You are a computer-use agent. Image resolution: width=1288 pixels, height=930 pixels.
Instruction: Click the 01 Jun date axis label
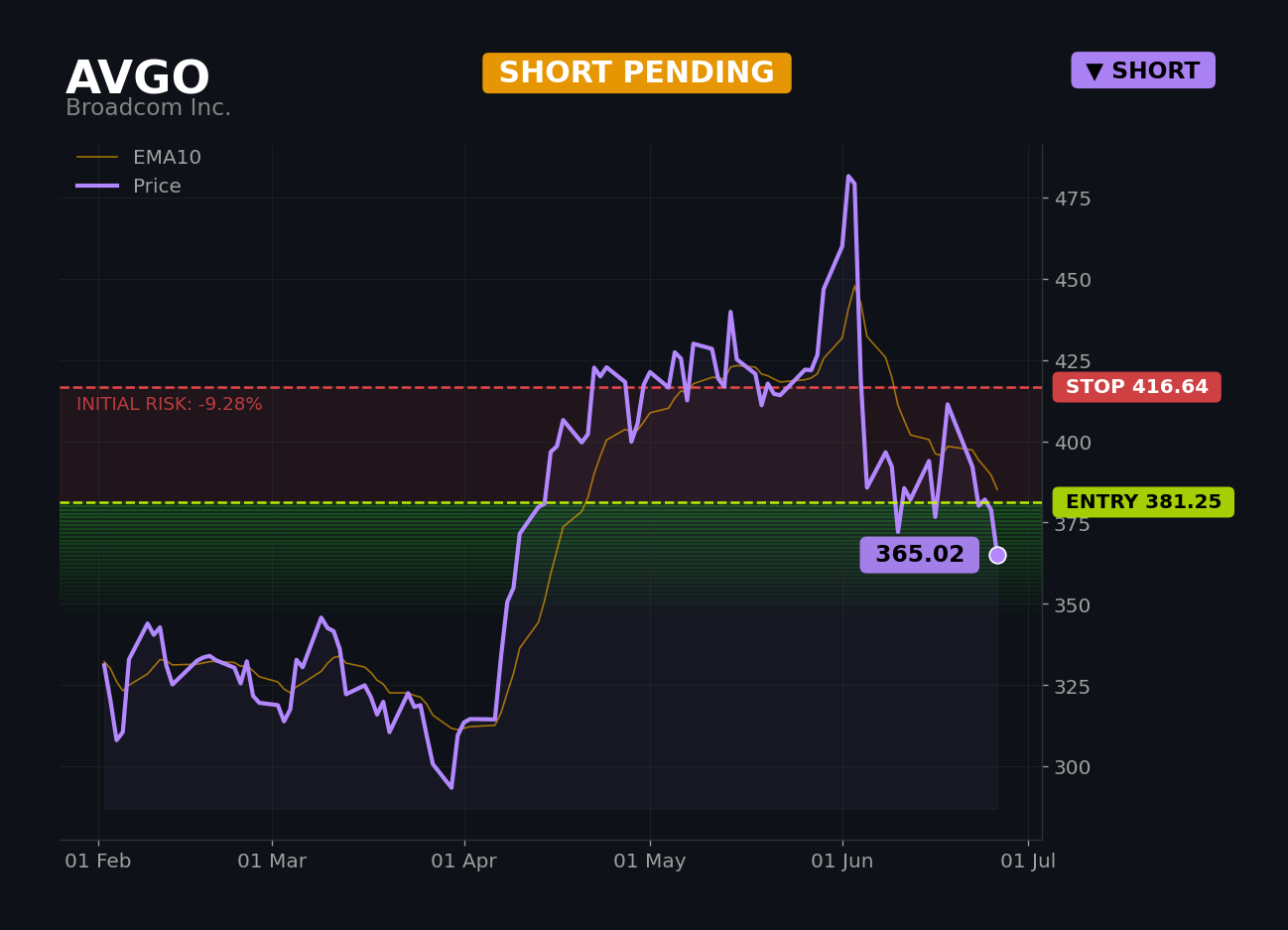[x=842, y=862]
